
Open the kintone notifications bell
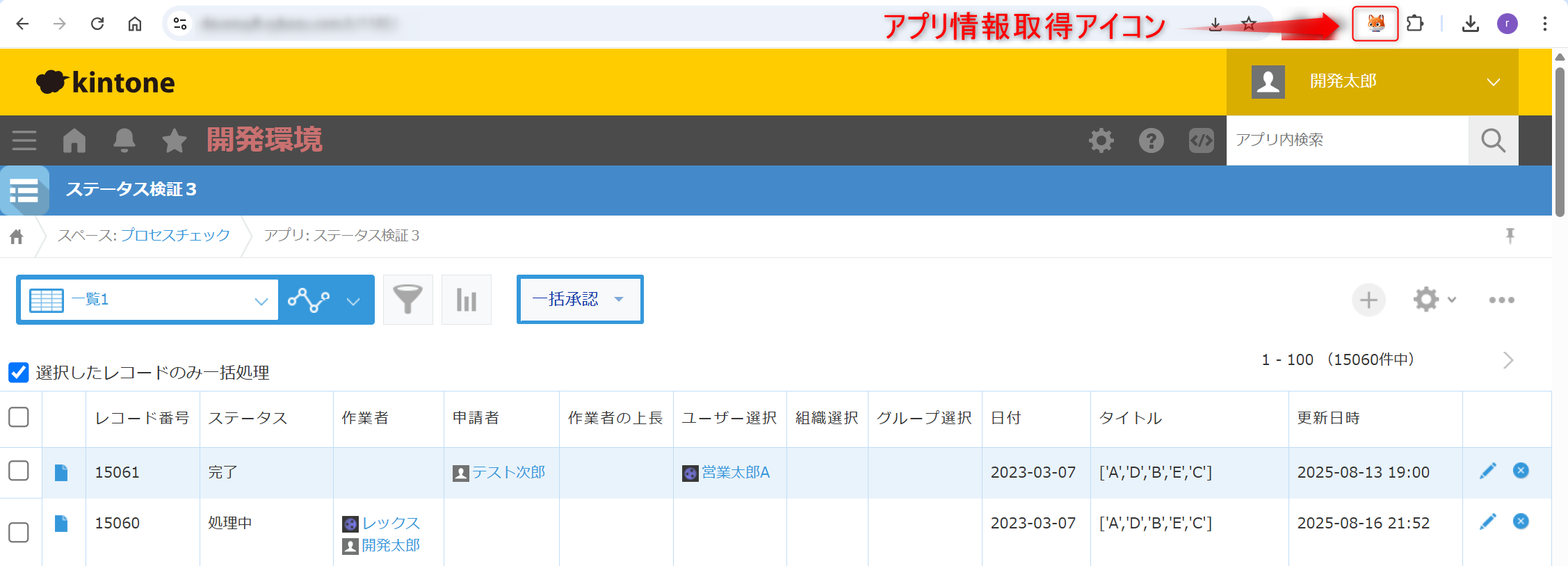[124, 140]
